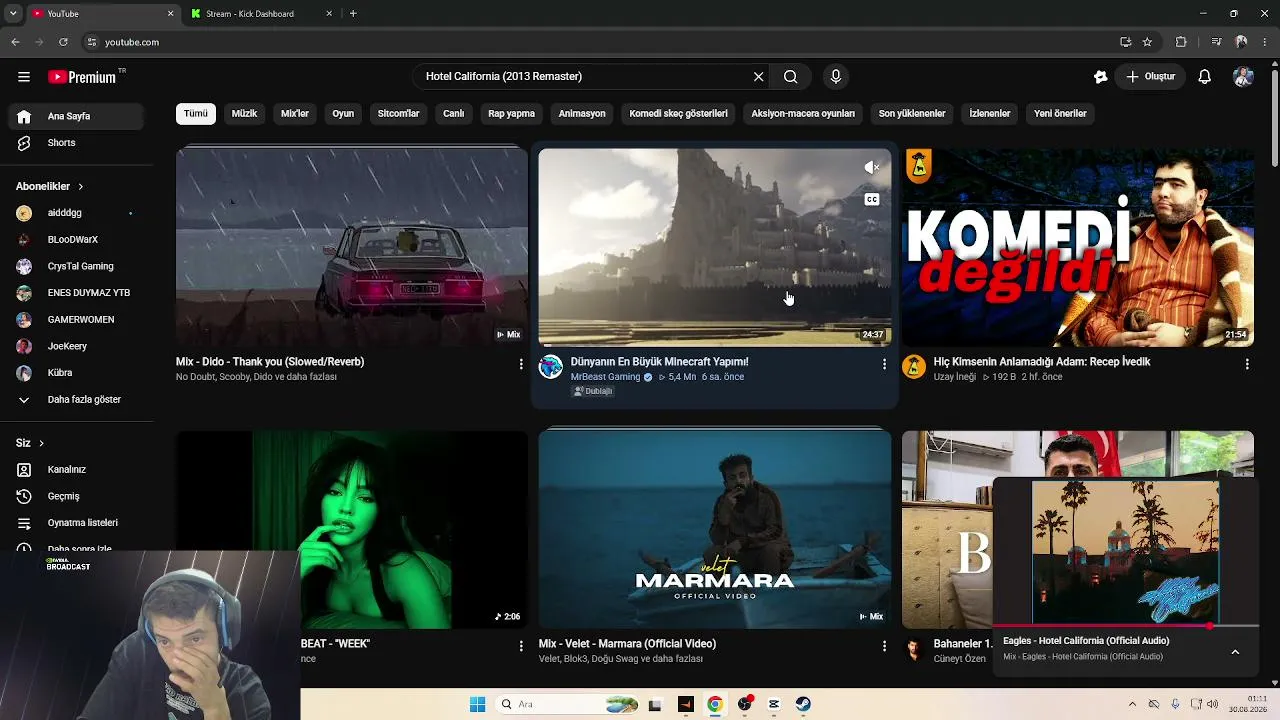Select the Mix'ler filter chip
This screenshot has width=1280, height=720.
[295, 114]
